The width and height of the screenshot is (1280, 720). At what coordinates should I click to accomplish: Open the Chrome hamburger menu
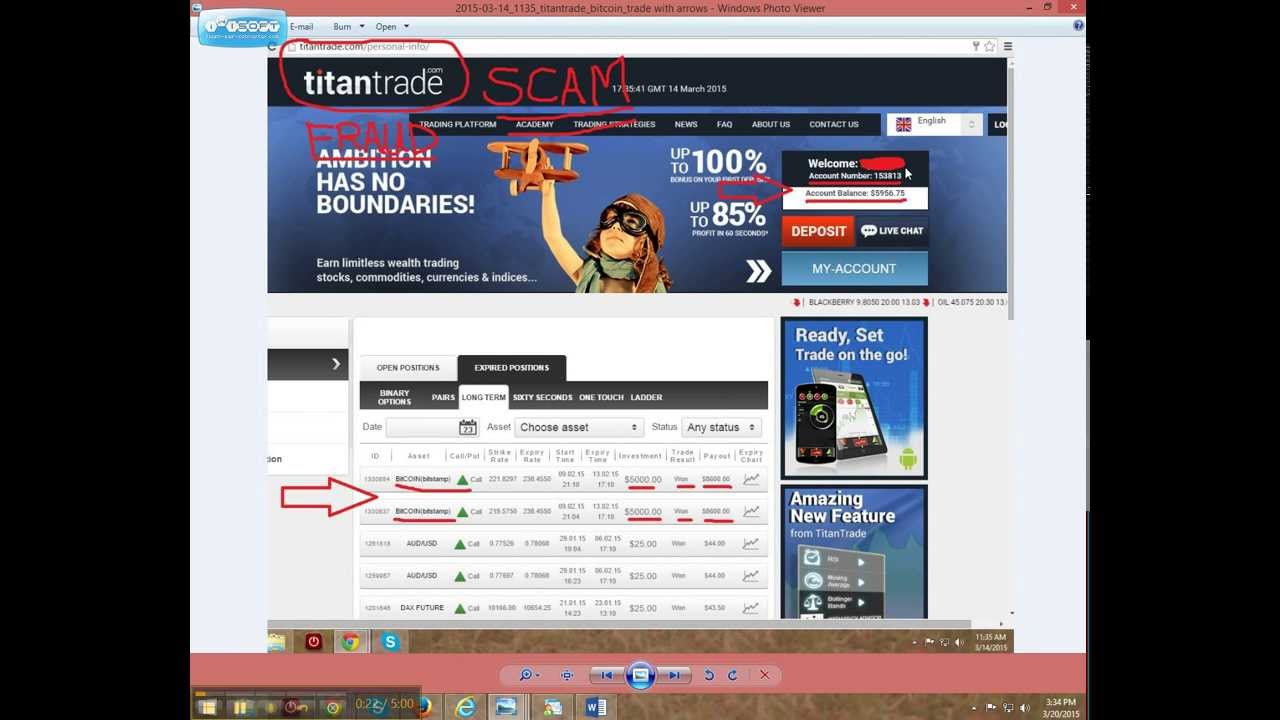pyautogui.click(x=1007, y=46)
